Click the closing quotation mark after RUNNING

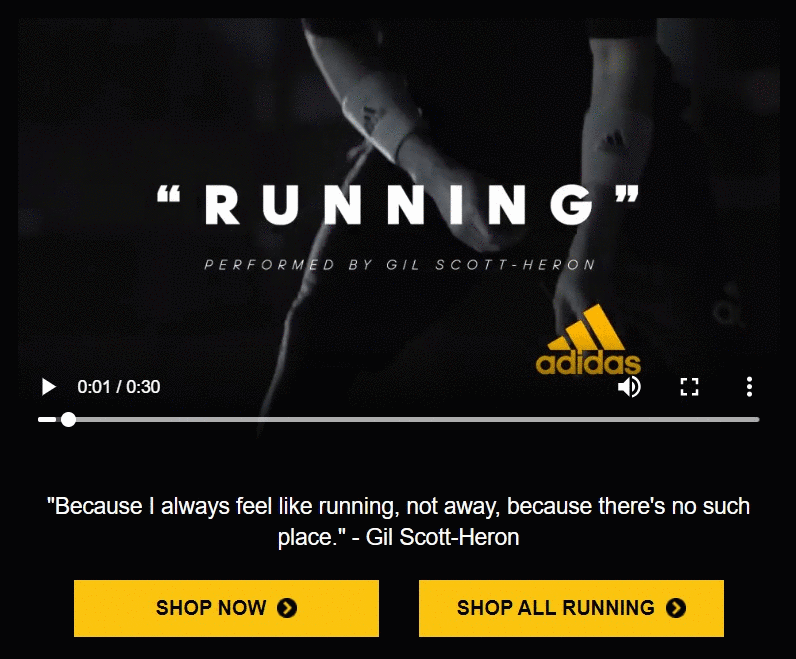point(627,194)
